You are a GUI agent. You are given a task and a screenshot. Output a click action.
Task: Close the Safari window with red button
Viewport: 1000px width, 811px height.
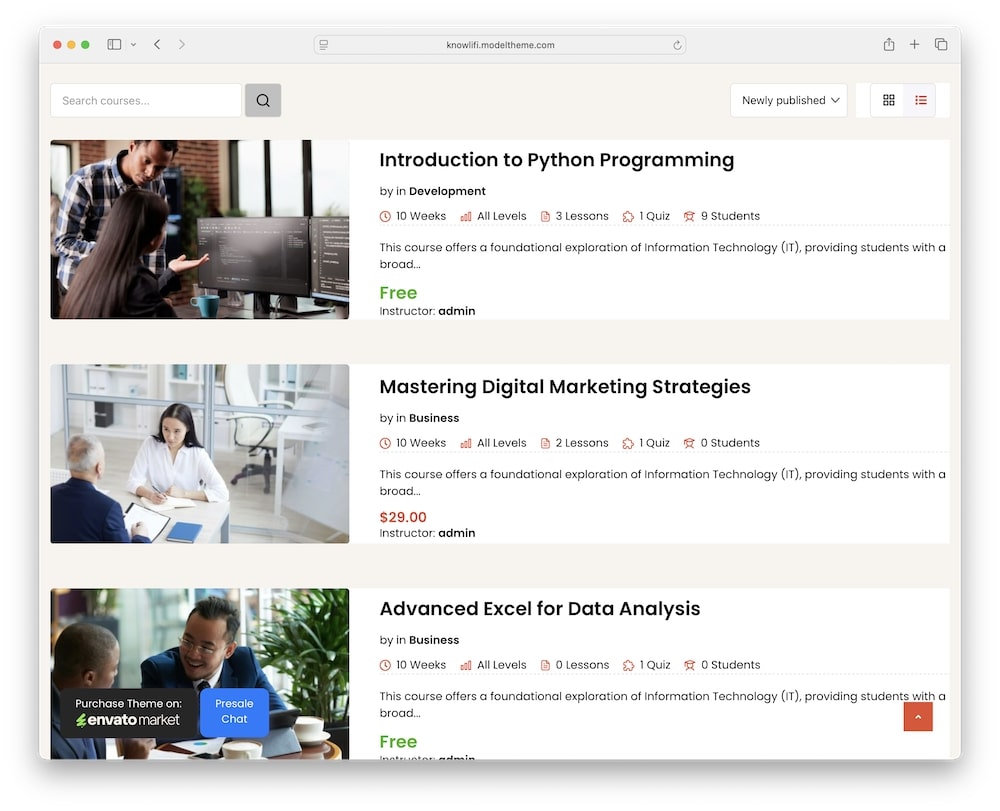click(57, 45)
